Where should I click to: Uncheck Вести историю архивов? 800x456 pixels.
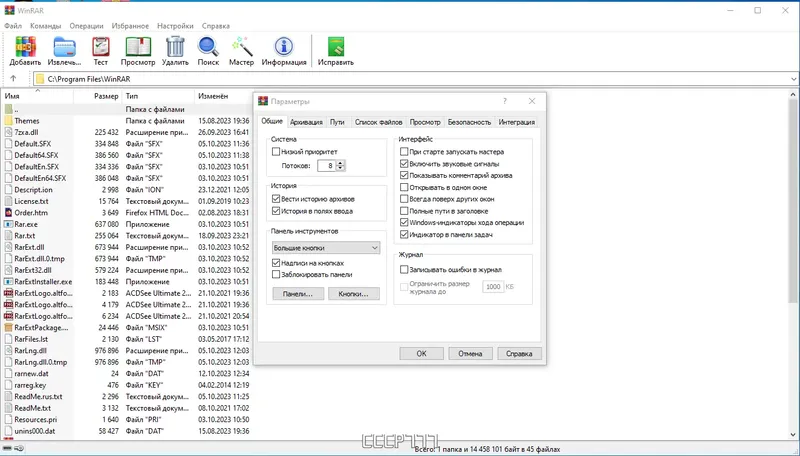point(276,199)
